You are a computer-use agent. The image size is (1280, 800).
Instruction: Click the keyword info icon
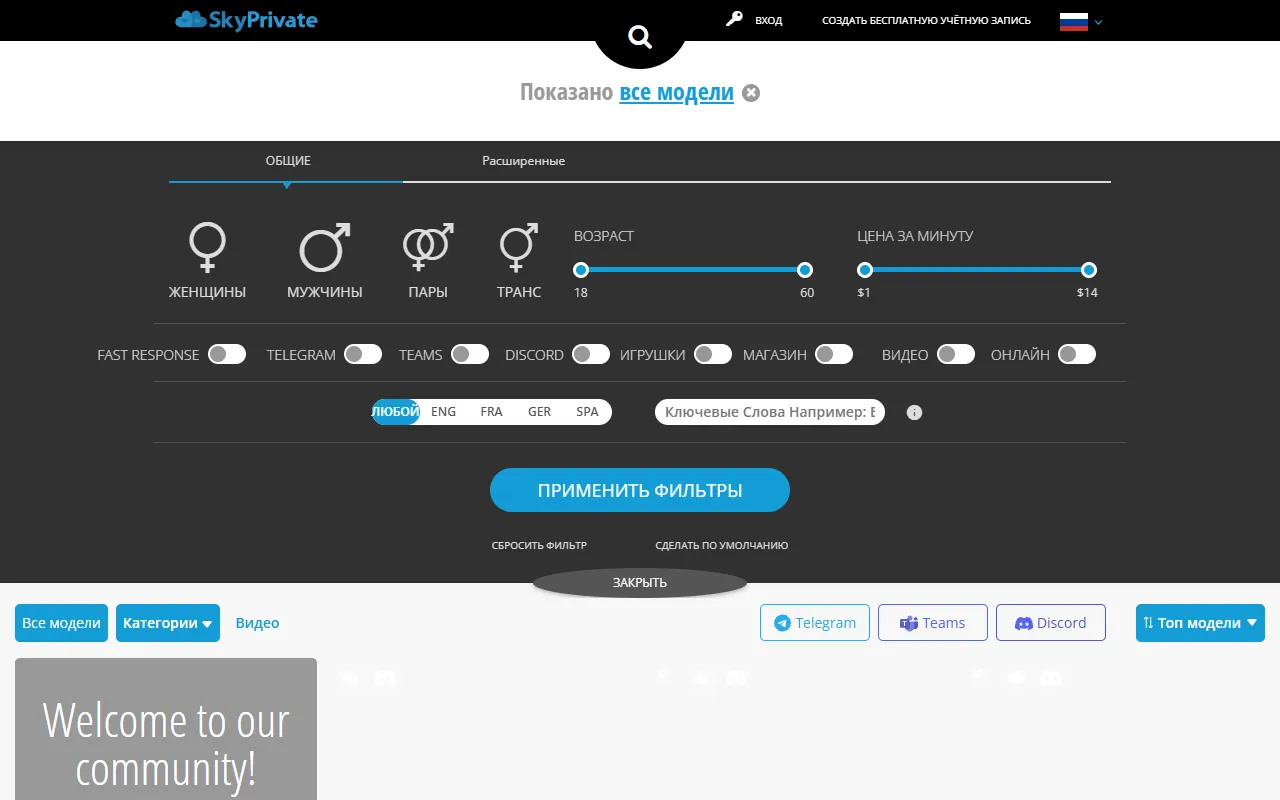[x=914, y=412]
